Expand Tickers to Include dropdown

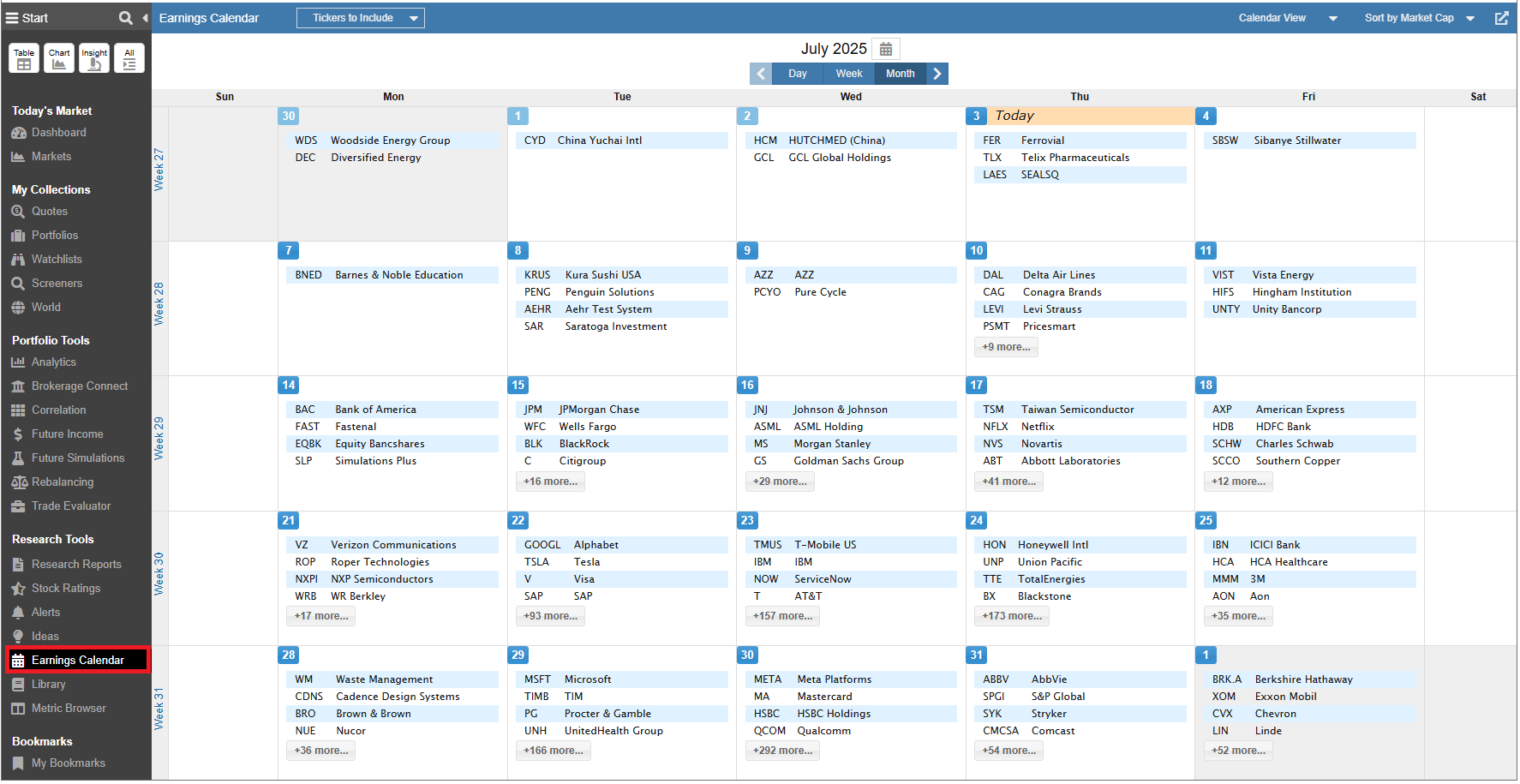tap(361, 18)
